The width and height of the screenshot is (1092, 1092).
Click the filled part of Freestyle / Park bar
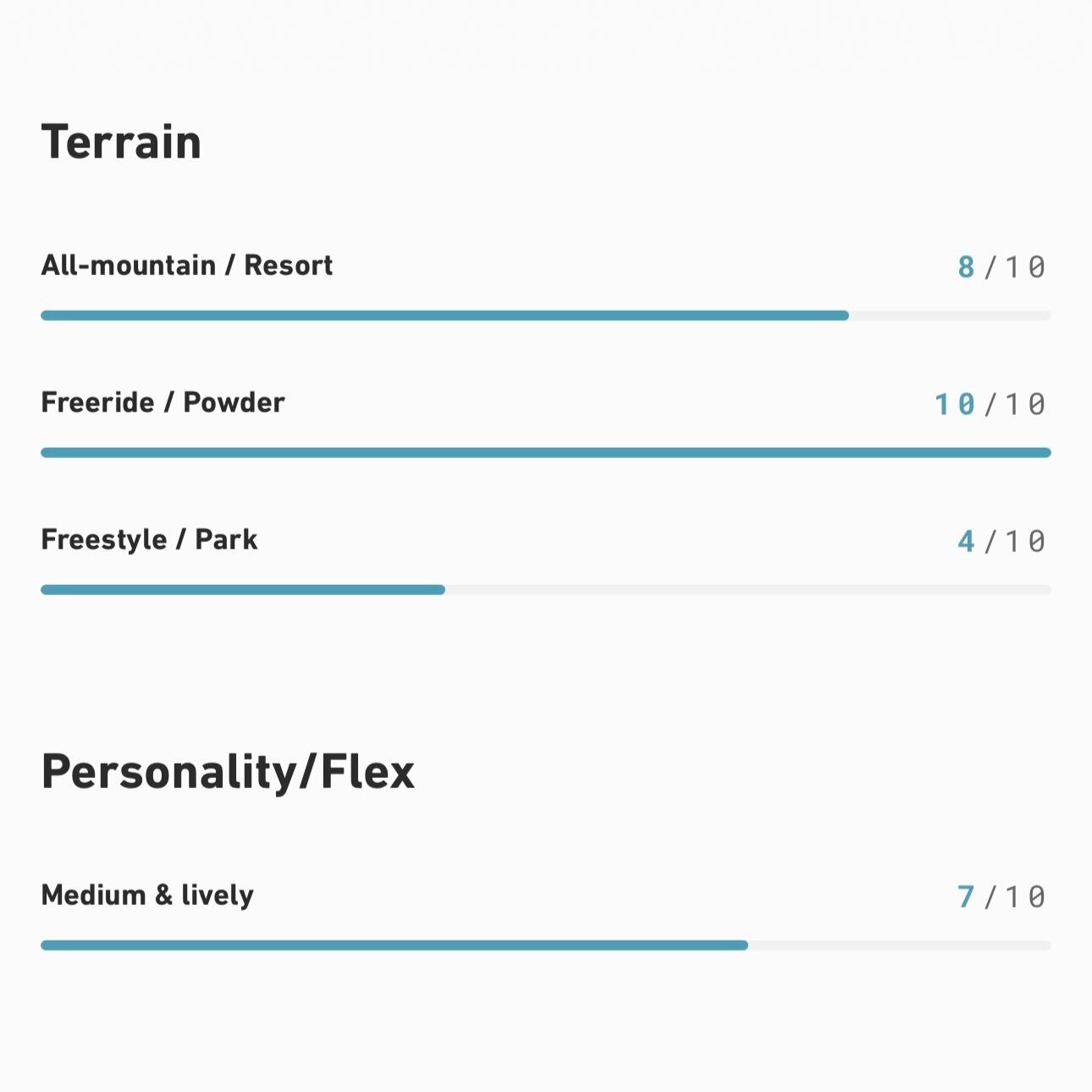pos(243,590)
